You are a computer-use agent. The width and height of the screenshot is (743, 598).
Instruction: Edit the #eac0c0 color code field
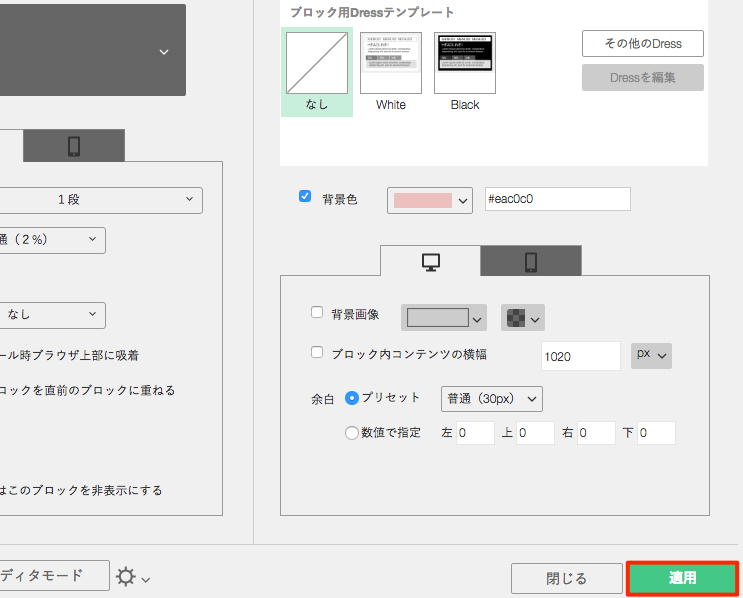(557, 199)
